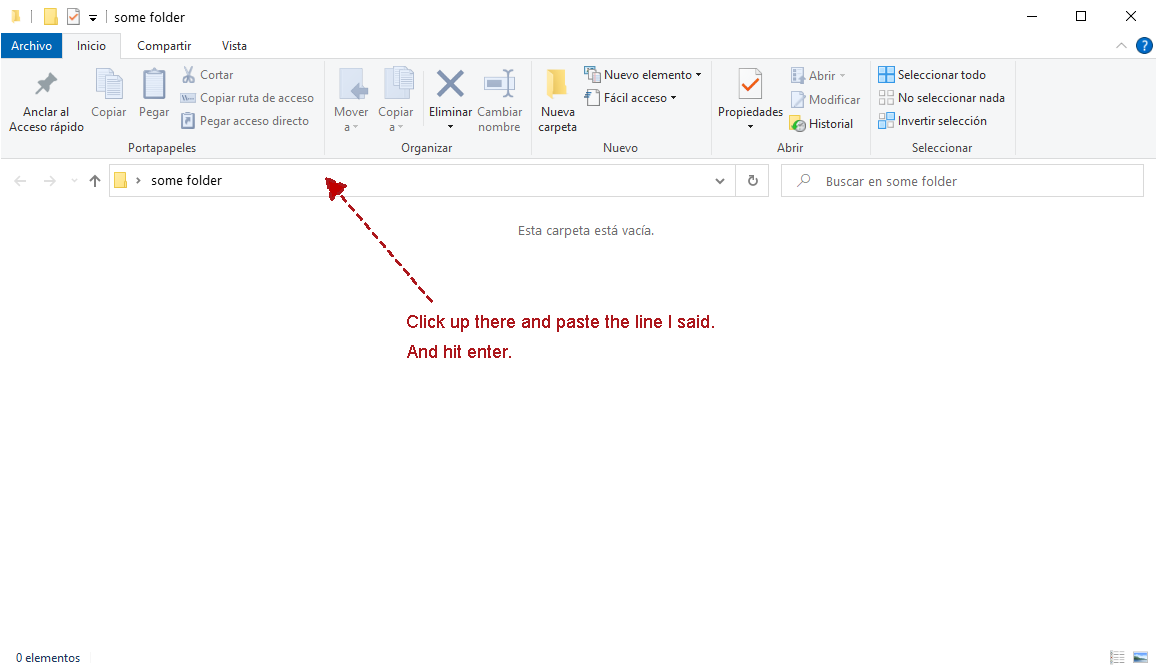Switch to large icons view in status bar
The height and width of the screenshot is (671, 1157).
(x=1141, y=657)
